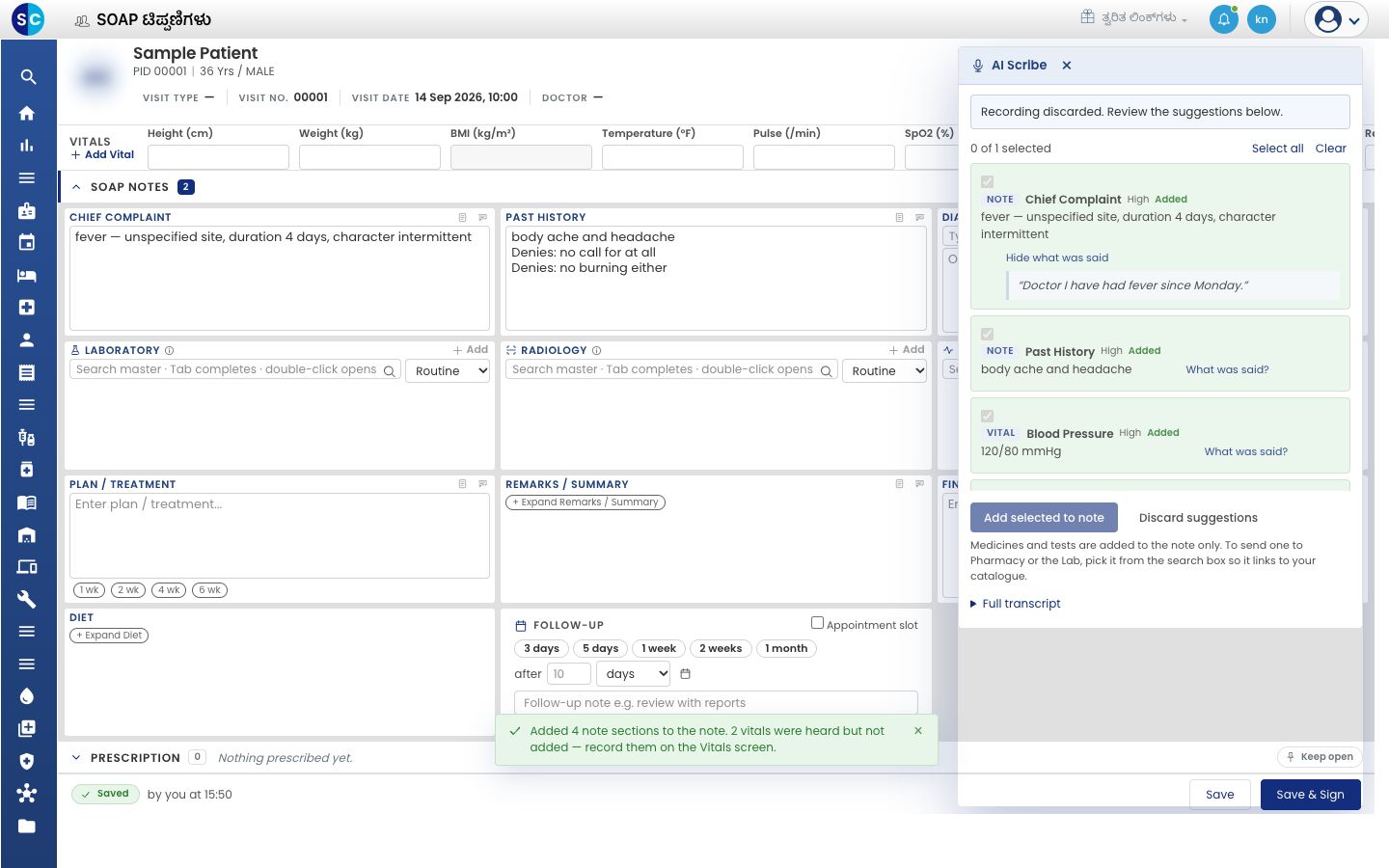Screen dimensions: 1389x868
Task: Open the Radiology Routine priority dropdown
Action: [x=885, y=371]
